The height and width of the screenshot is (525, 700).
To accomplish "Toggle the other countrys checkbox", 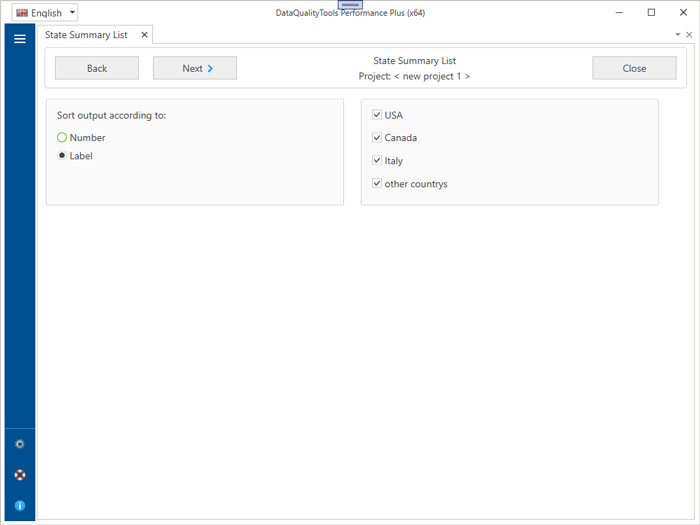I will pos(377,184).
